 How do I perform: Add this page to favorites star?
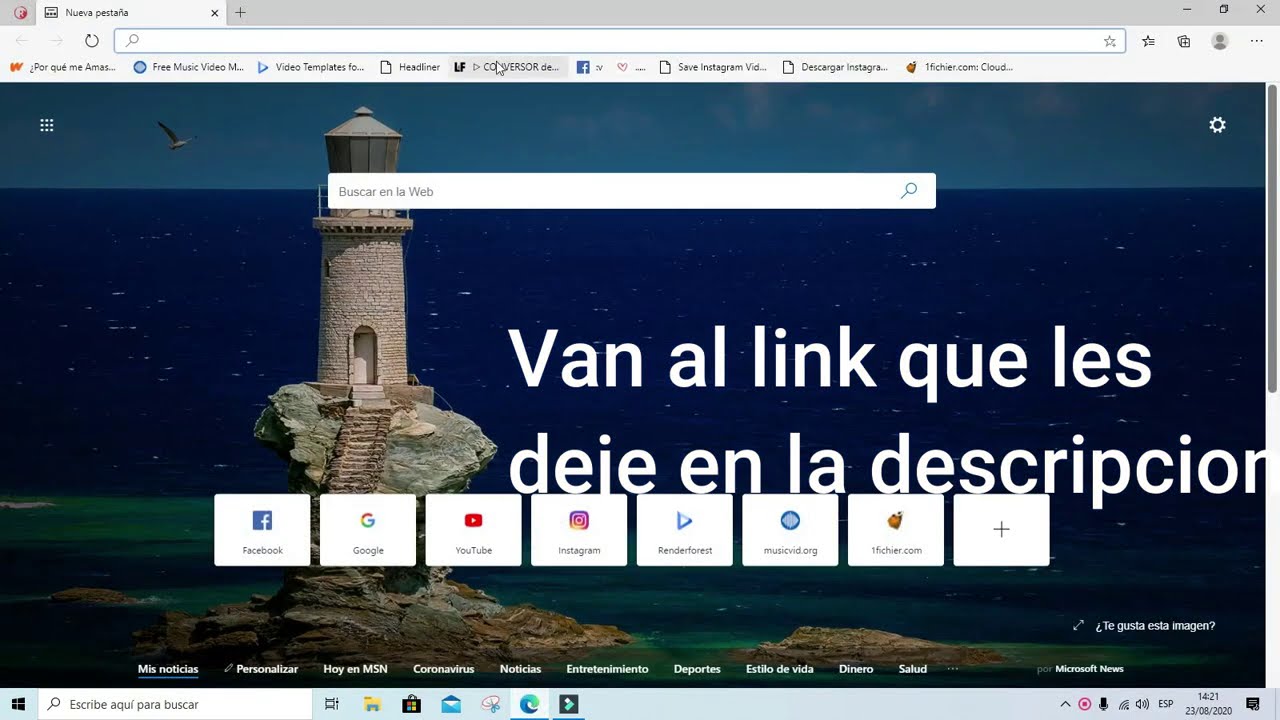pyautogui.click(x=1109, y=41)
